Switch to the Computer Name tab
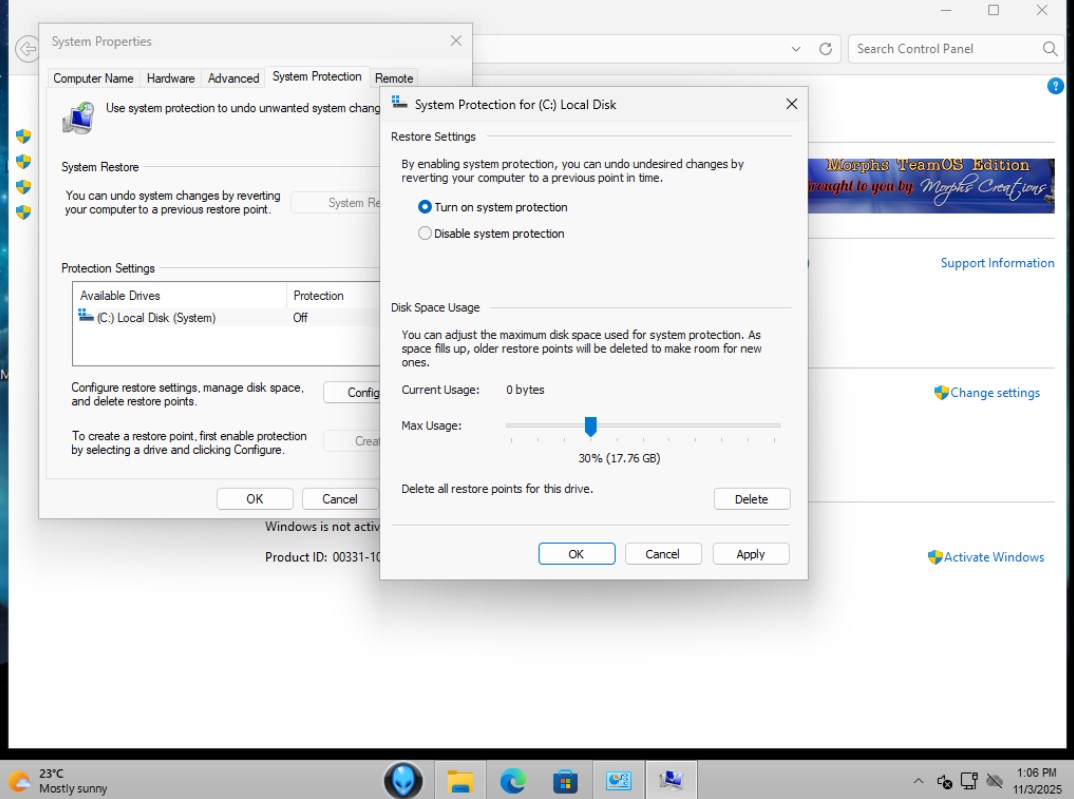 click(93, 78)
